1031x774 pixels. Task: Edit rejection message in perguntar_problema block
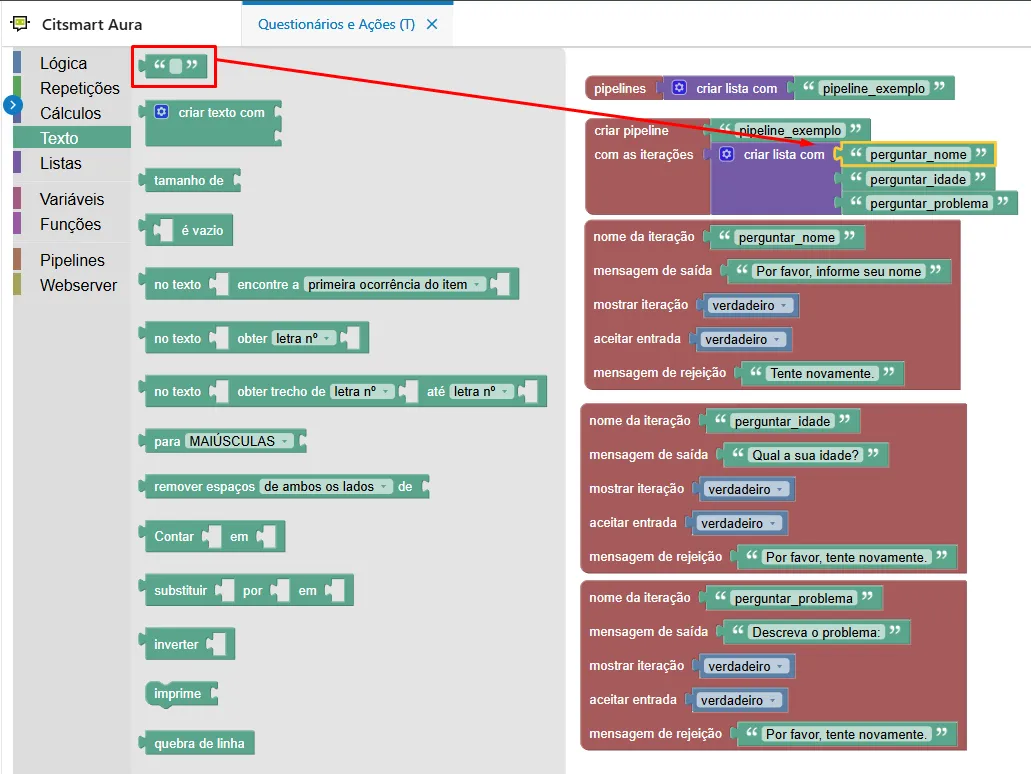click(x=846, y=735)
